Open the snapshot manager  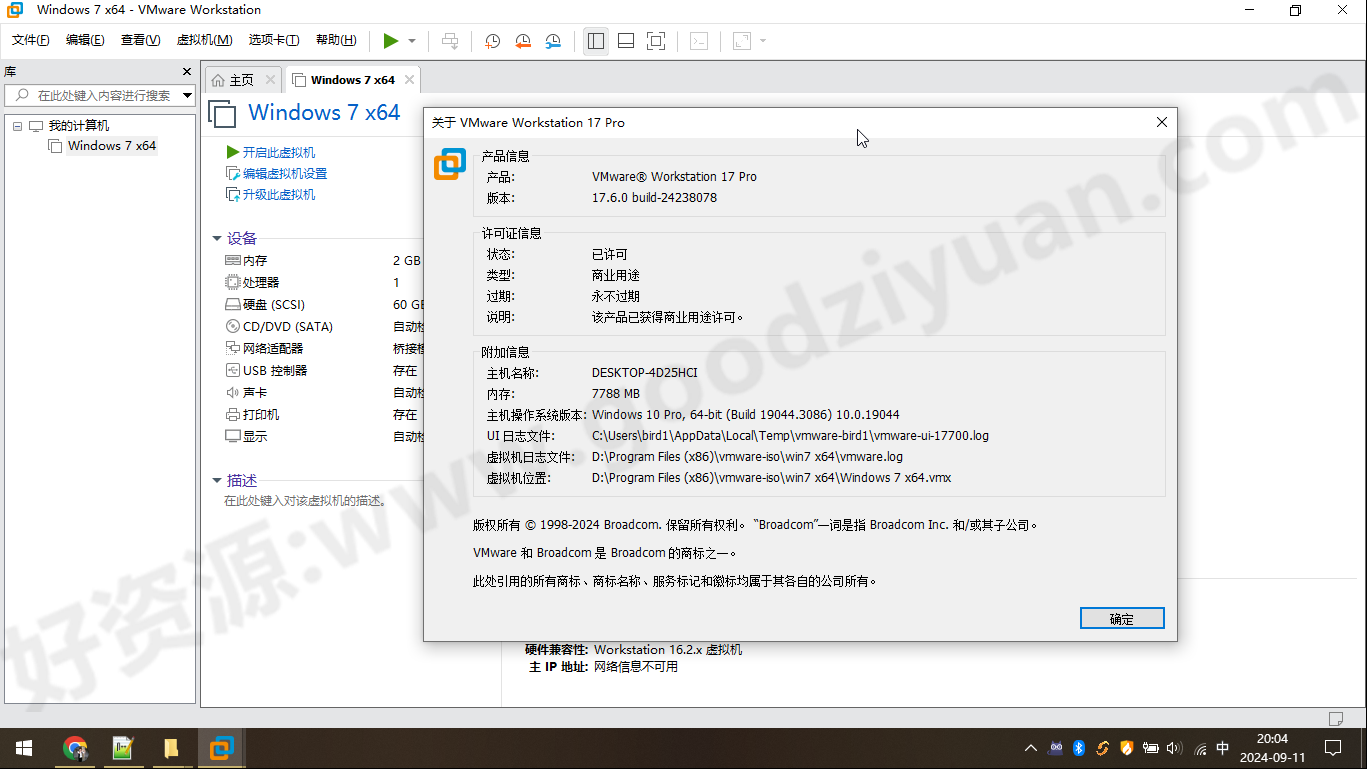click(x=553, y=41)
